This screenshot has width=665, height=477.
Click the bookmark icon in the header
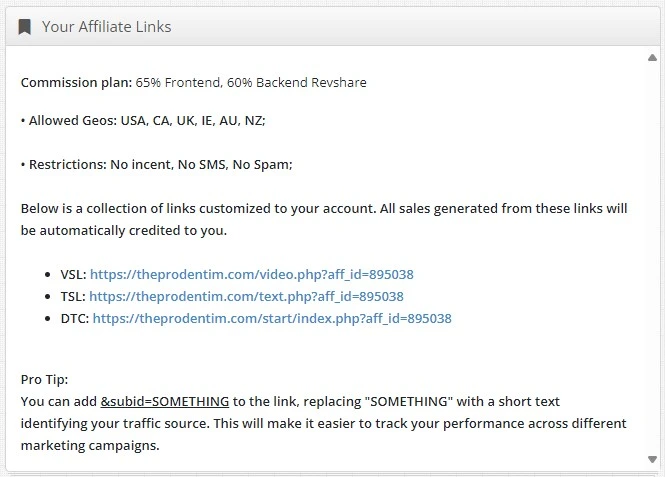point(24,26)
